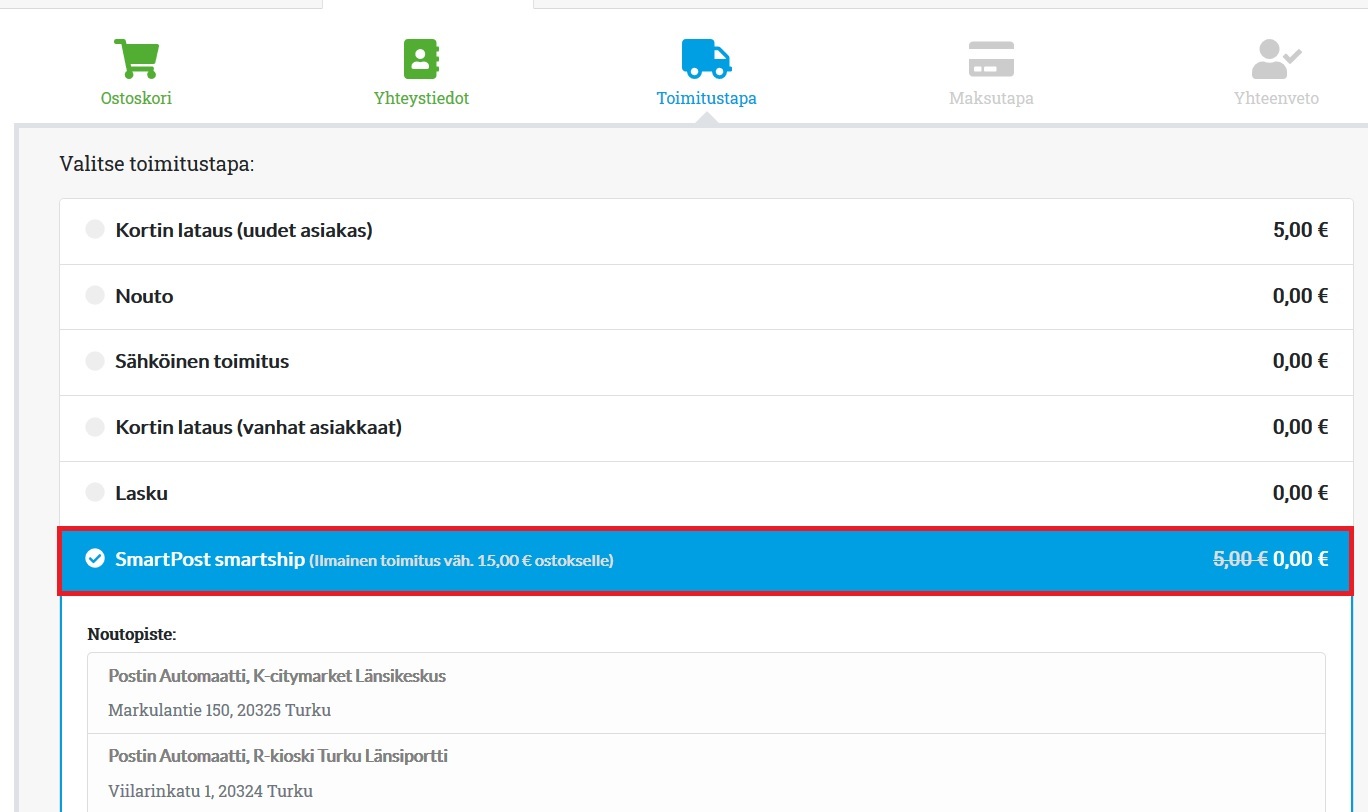Go to the Yhteystiedot step label
The image size is (1368, 812).
coord(421,98)
